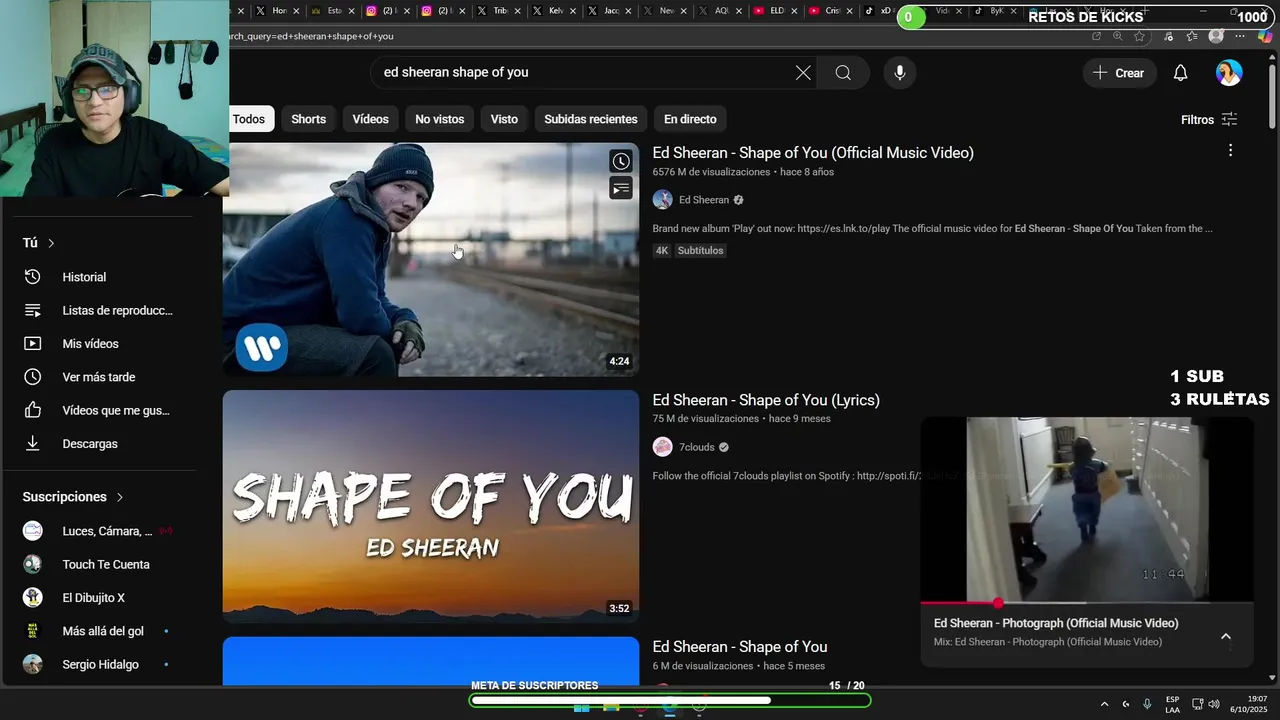This screenshot has height=720, width=1280.
Task: Open the 7clouds channel avatar
Action: tap(662, 447)
